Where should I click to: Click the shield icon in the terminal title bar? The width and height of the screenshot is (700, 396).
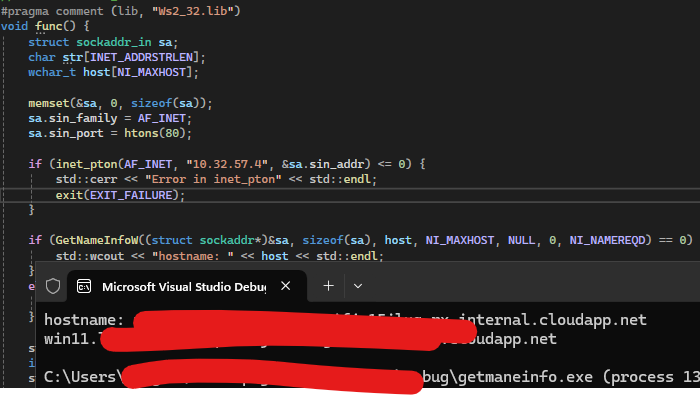[x=53, y=286]
